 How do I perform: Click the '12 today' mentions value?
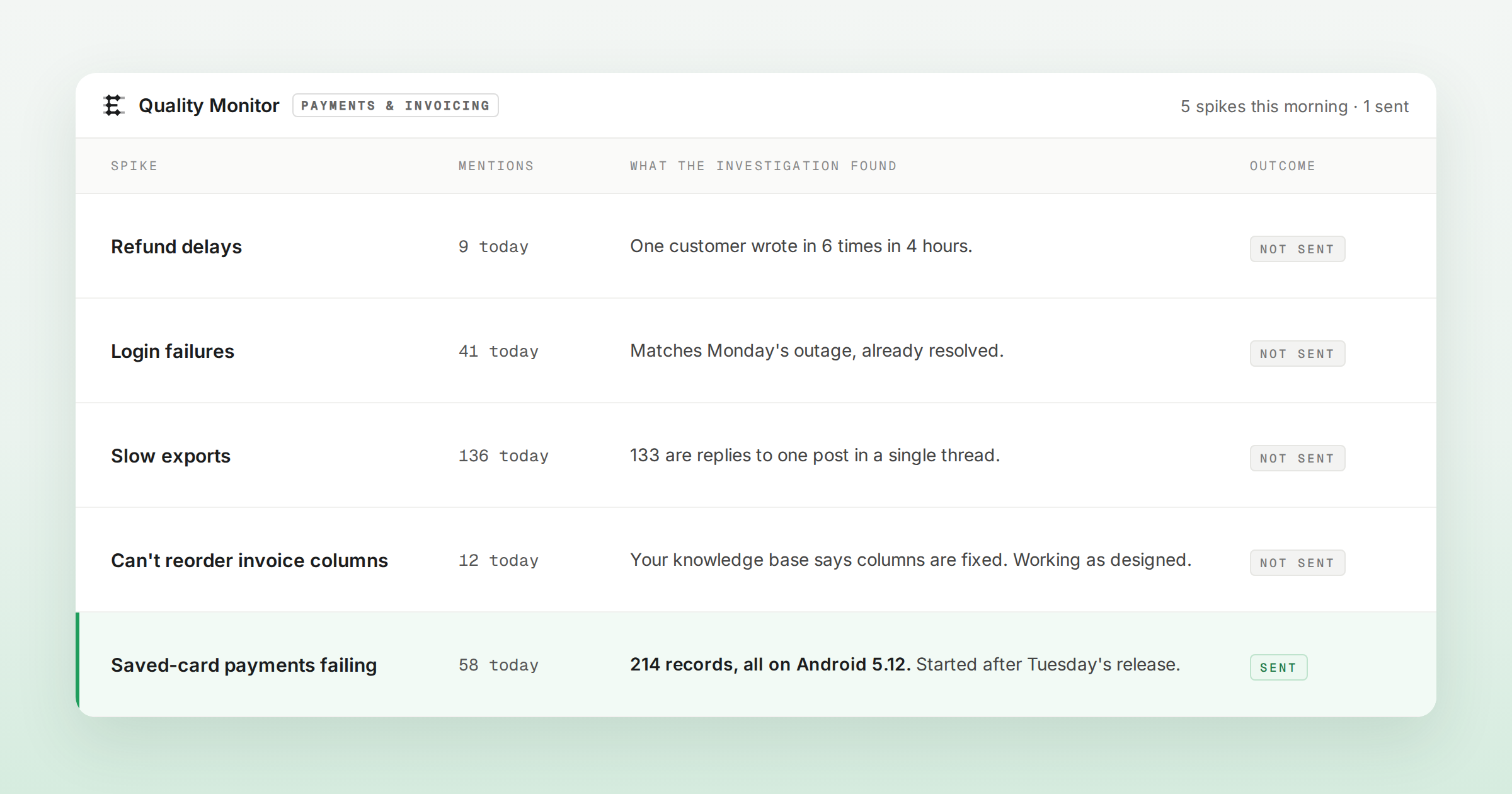click(498, 560)
